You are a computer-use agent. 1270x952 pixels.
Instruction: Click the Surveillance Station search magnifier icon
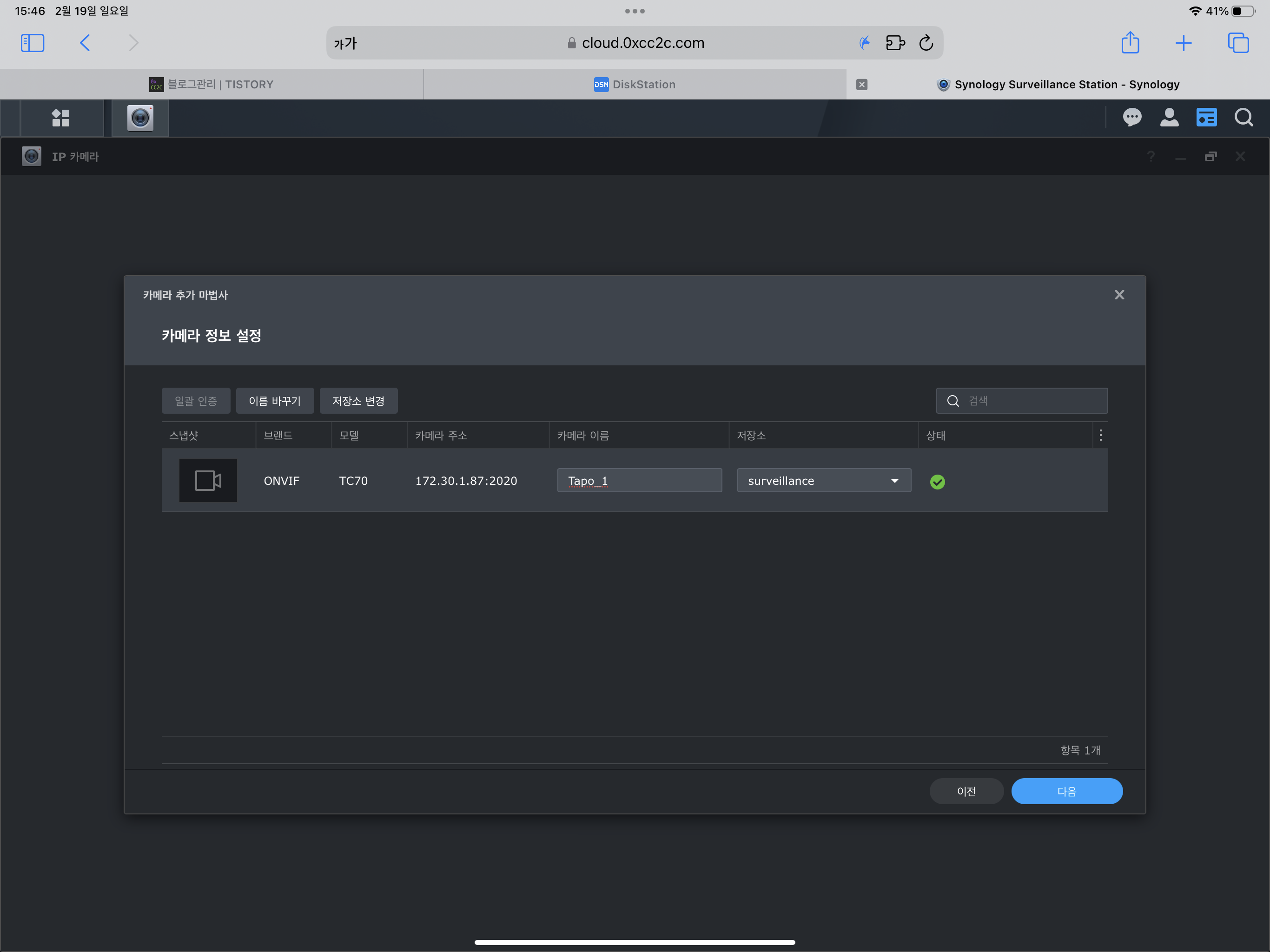point(1244,118)
